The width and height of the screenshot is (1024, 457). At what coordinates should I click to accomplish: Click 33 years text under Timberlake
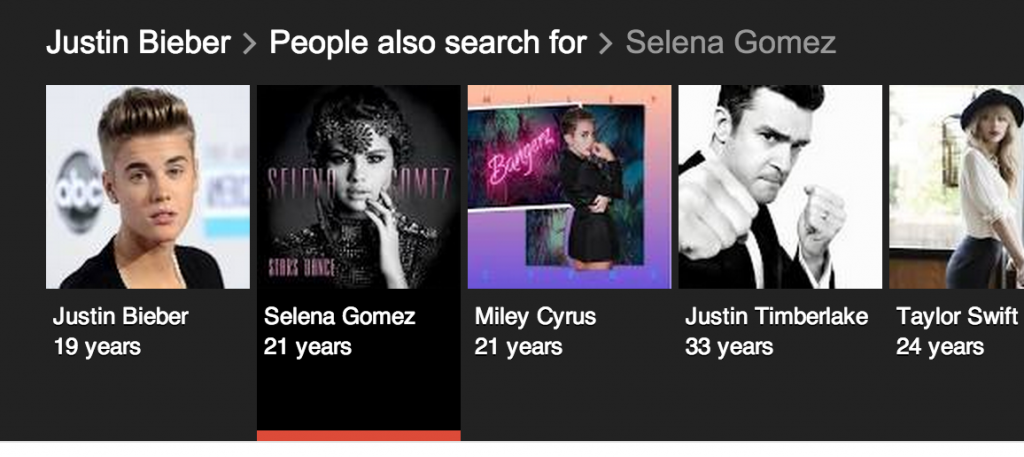coord(729,347)
